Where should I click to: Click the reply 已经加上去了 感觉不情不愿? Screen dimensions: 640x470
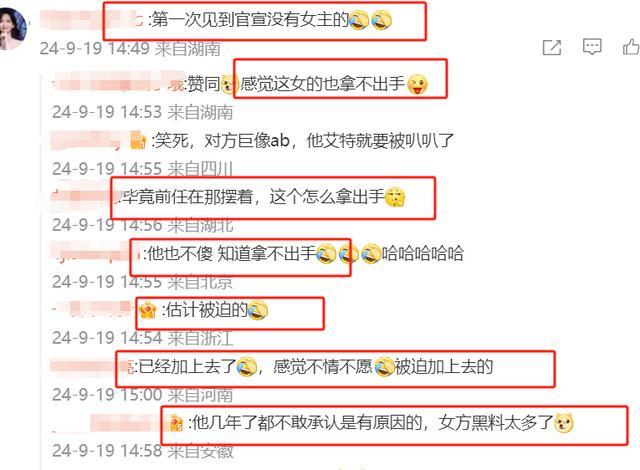coord(313,366)
